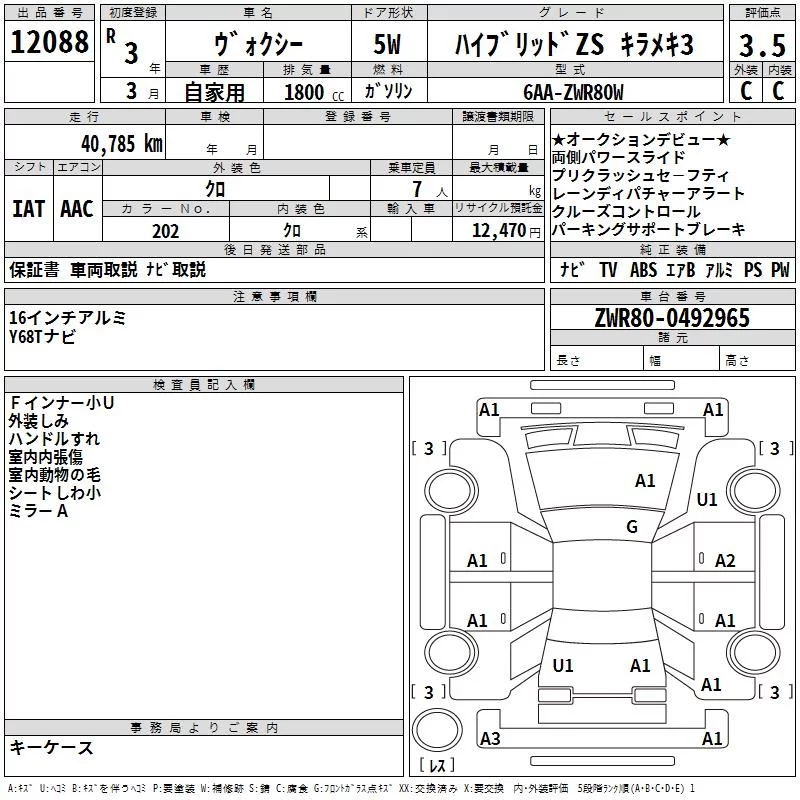The width and height of the screenshot is (800, 800).
Task: Click the door type value 5W
Action: point(388,44)
